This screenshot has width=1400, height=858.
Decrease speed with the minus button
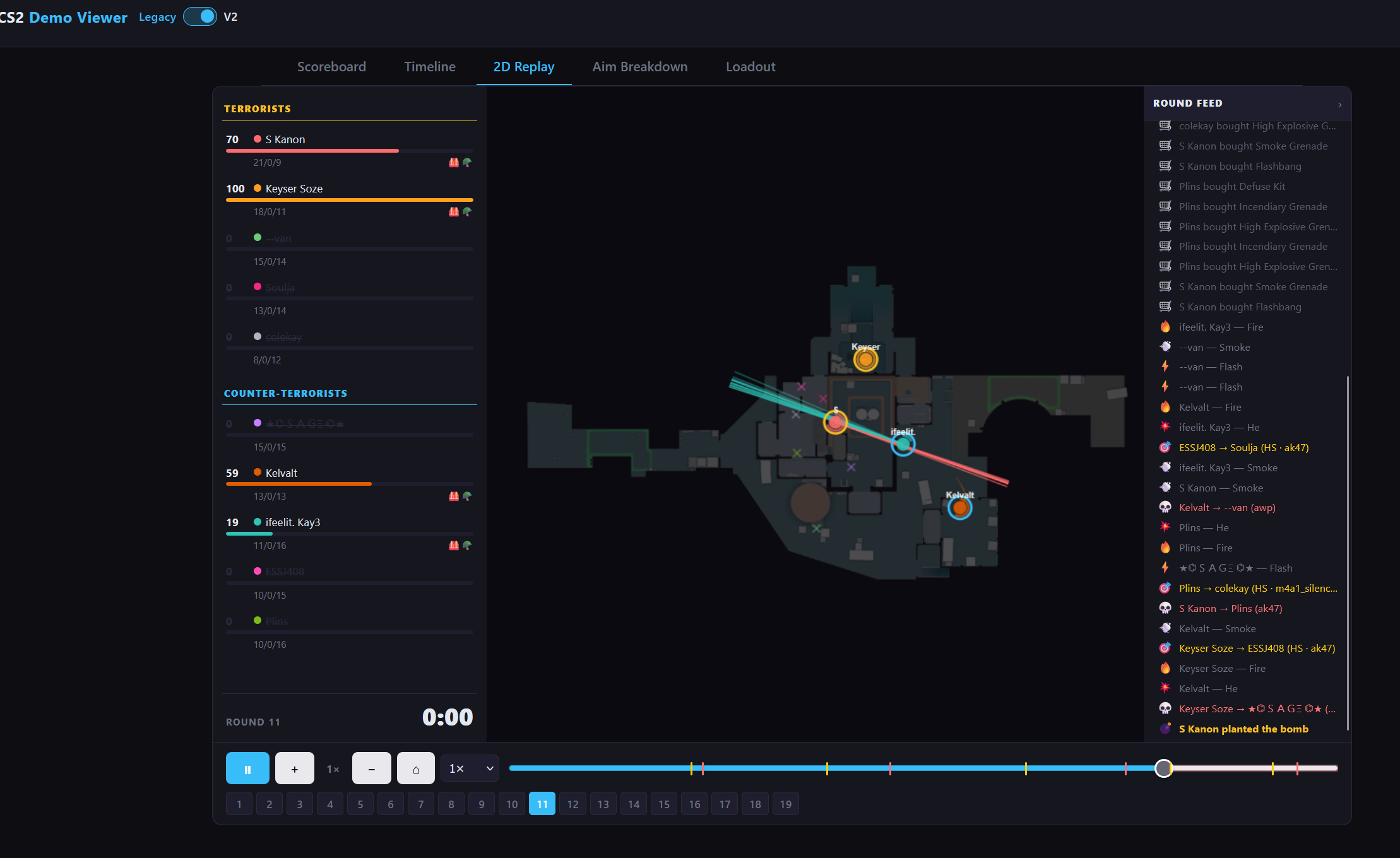[x=371, y=768]
